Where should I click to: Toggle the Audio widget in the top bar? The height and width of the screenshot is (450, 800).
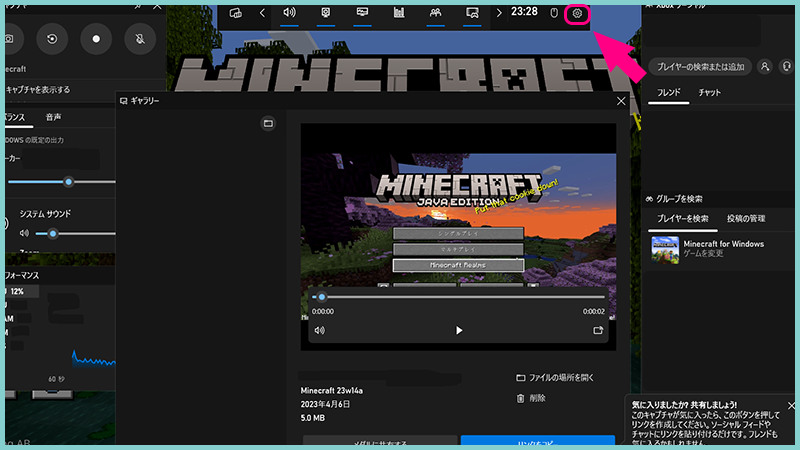[x=289, y=13]
